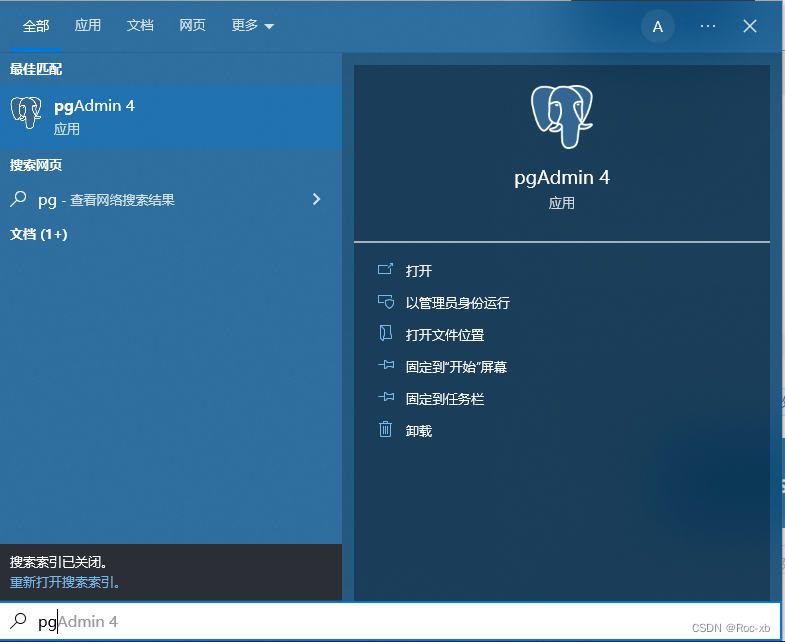Click the large pgAdmin elephant logo
This screenshot has height=642, width=785.
point(562,117)
